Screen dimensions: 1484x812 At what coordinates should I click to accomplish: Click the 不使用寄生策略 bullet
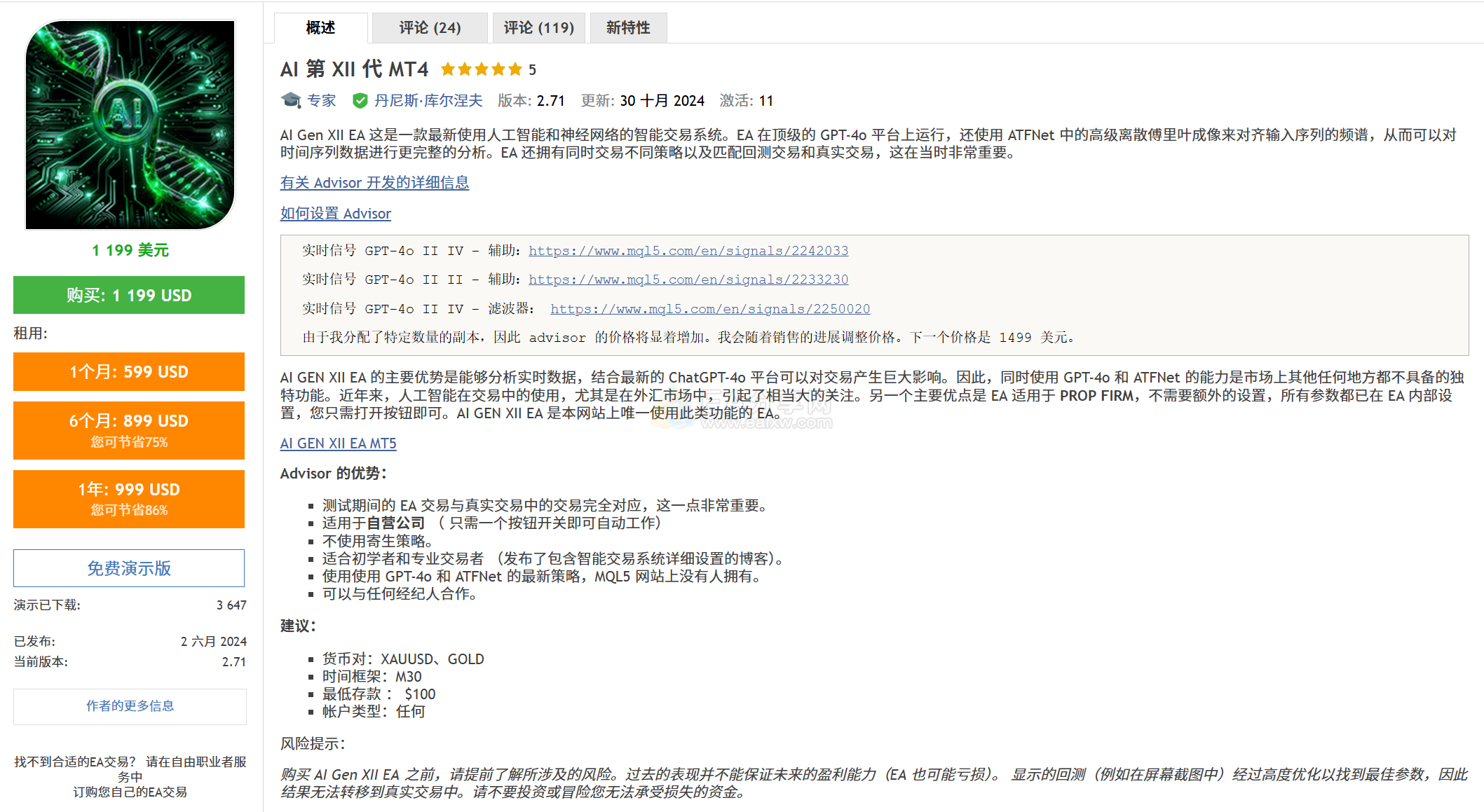(378, 542)
